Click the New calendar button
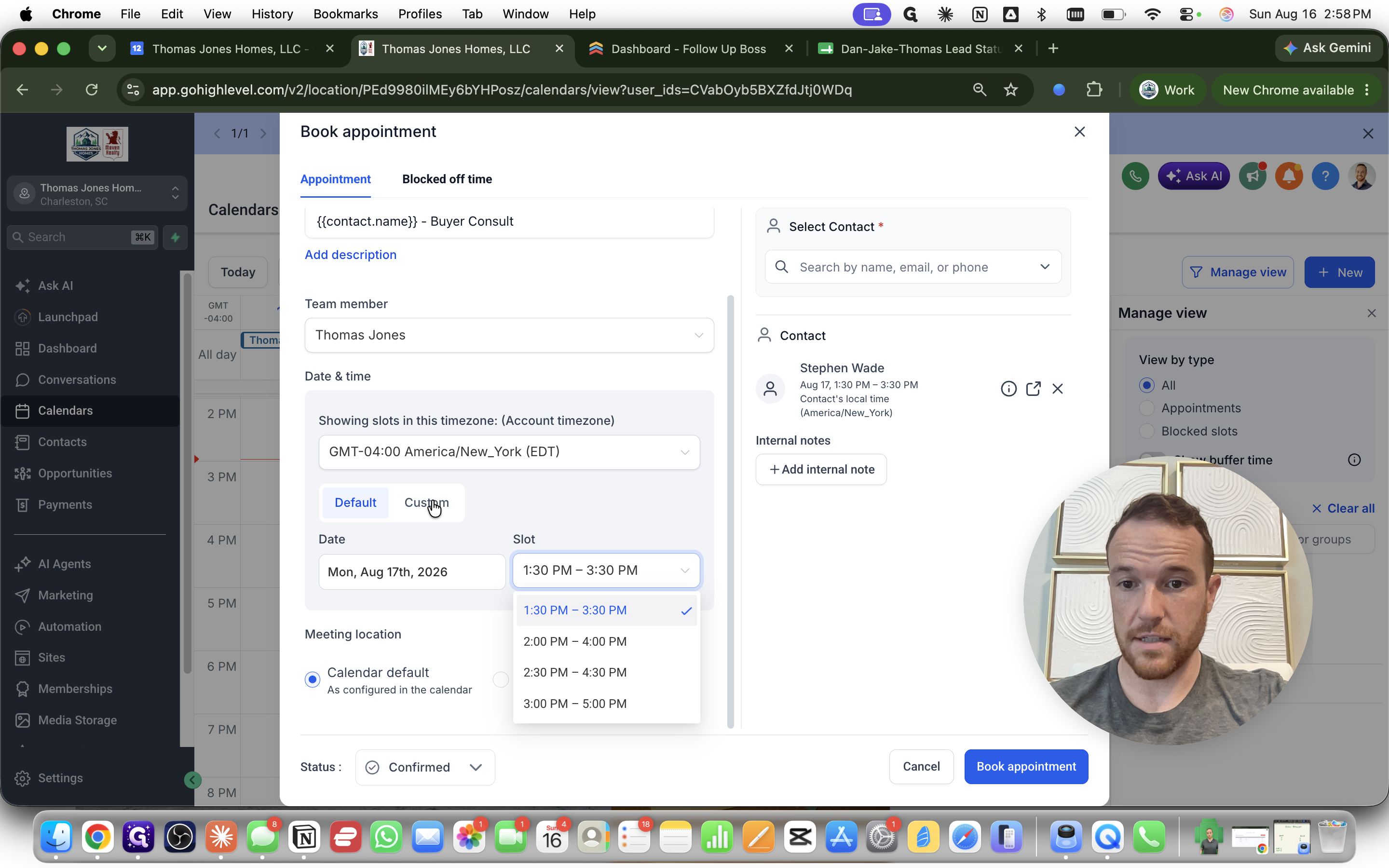Viewport: 1389px width, 868px height. [1339, 272]
